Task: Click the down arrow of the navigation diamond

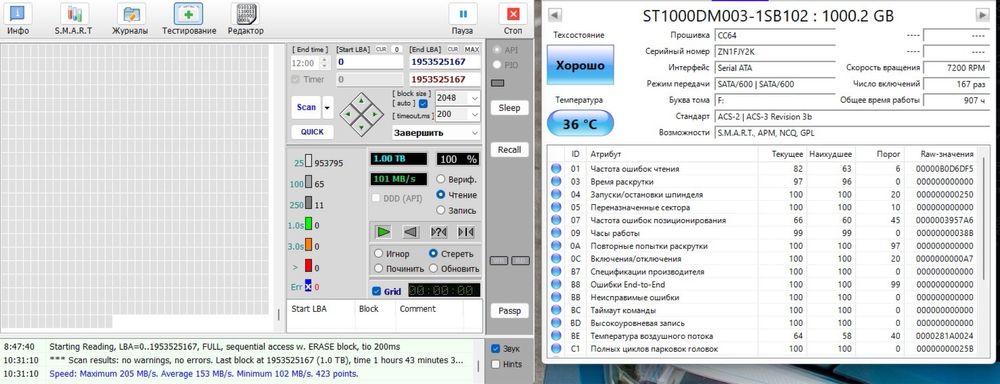Action: [361, 128]
